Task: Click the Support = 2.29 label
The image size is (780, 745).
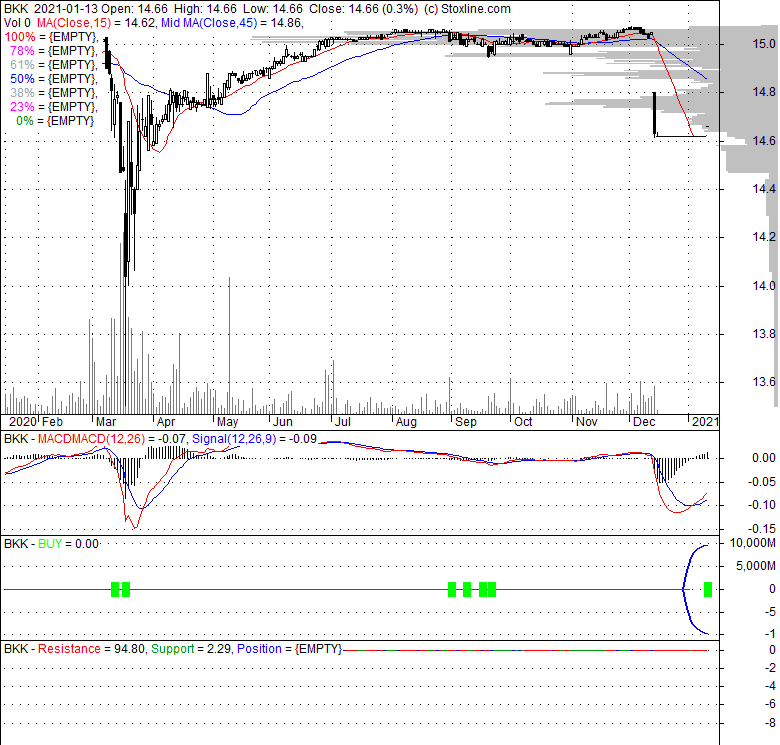Action: pos(191,649)
